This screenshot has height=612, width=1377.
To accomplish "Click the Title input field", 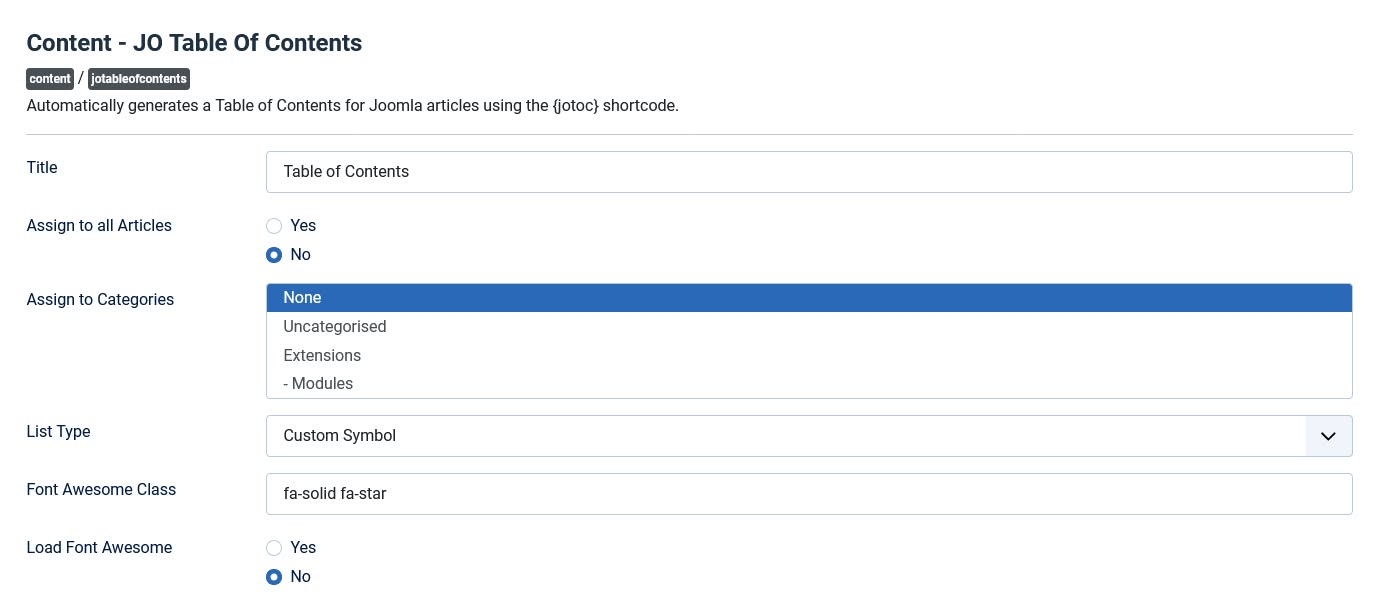I will pos(700,171).
